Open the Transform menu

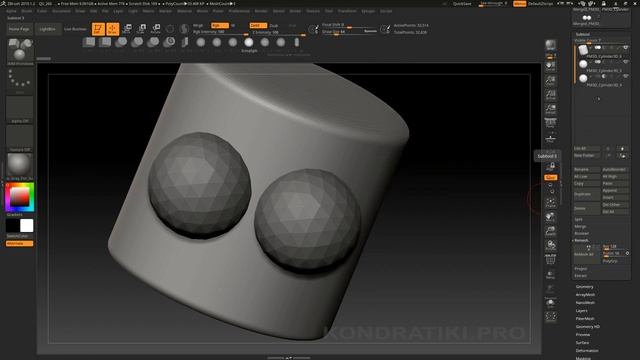coord(347,11)
